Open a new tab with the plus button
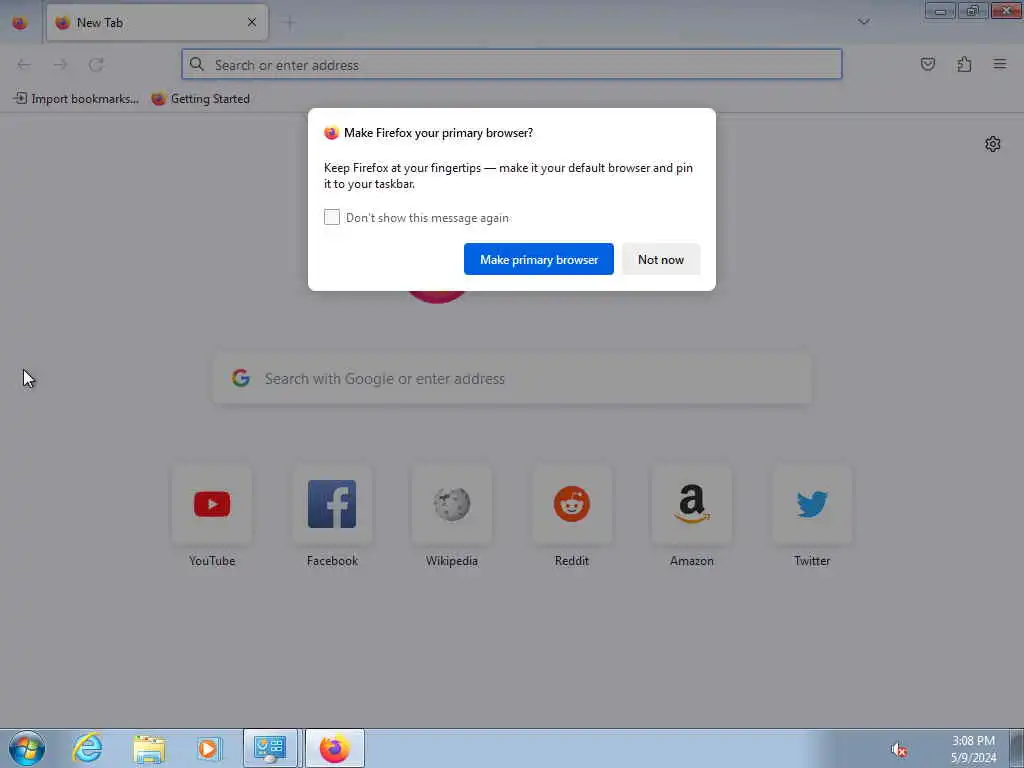Viewport: 1024px width, 768px height. [289, 23]
